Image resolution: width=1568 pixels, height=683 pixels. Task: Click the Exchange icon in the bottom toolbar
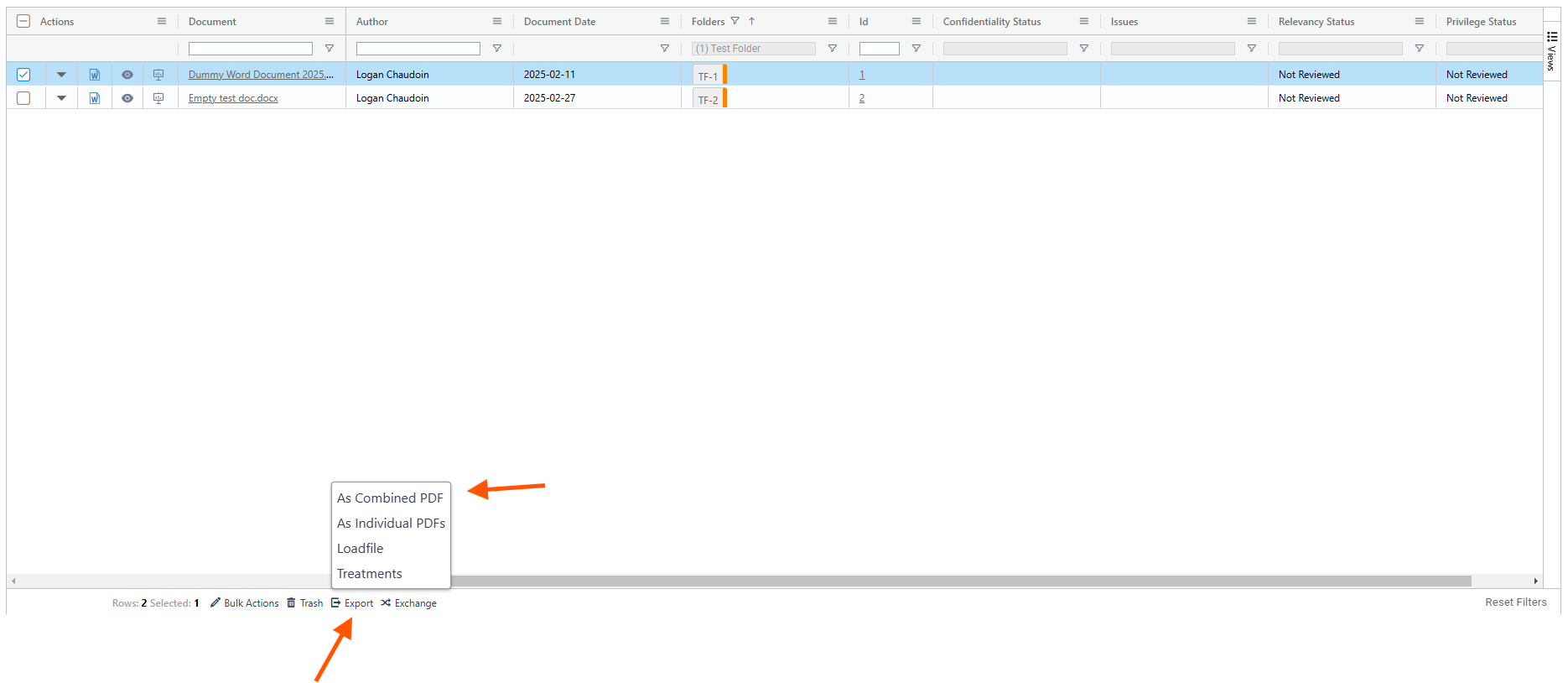(386, 602)
